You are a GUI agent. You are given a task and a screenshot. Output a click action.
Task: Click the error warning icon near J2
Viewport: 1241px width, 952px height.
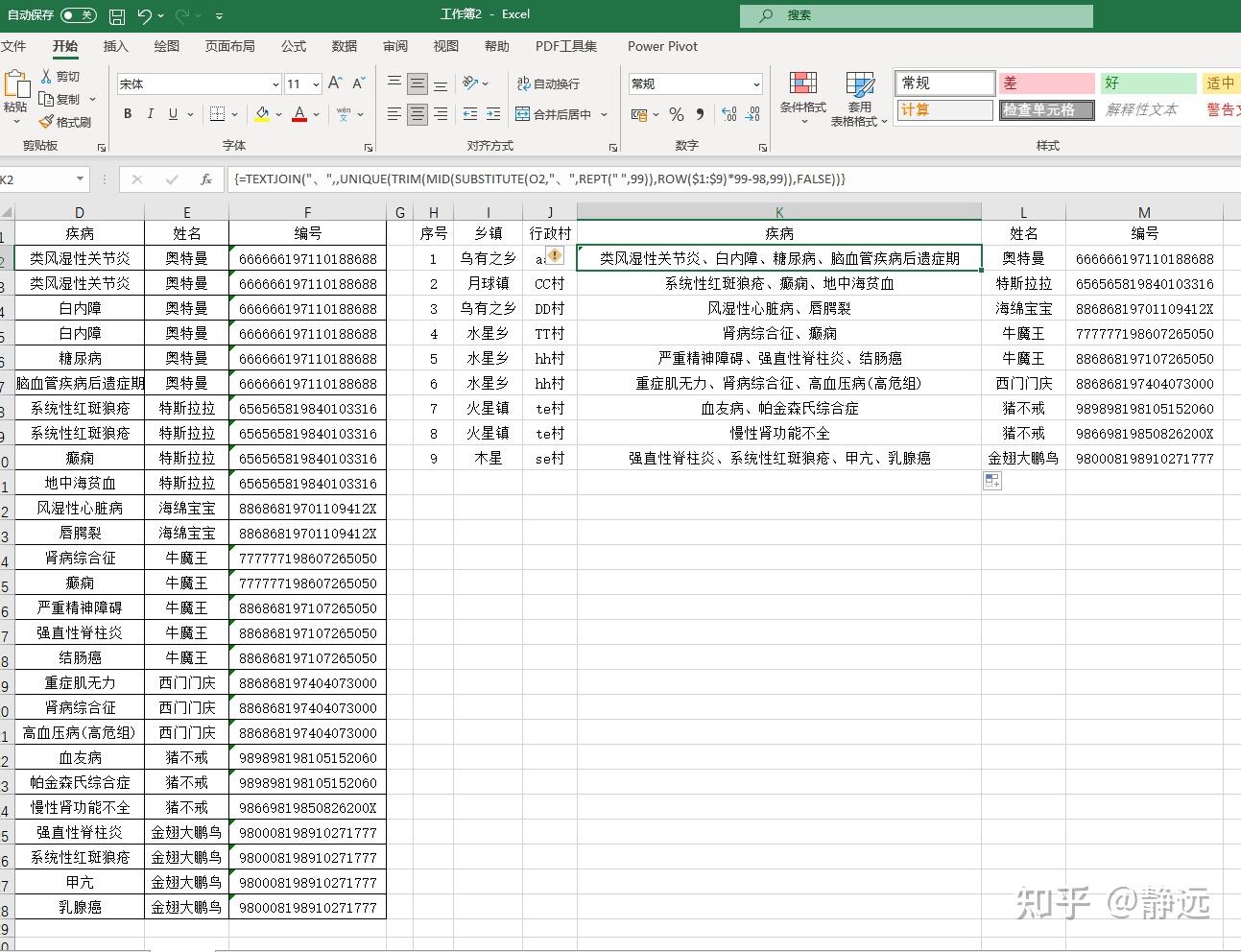555,256
